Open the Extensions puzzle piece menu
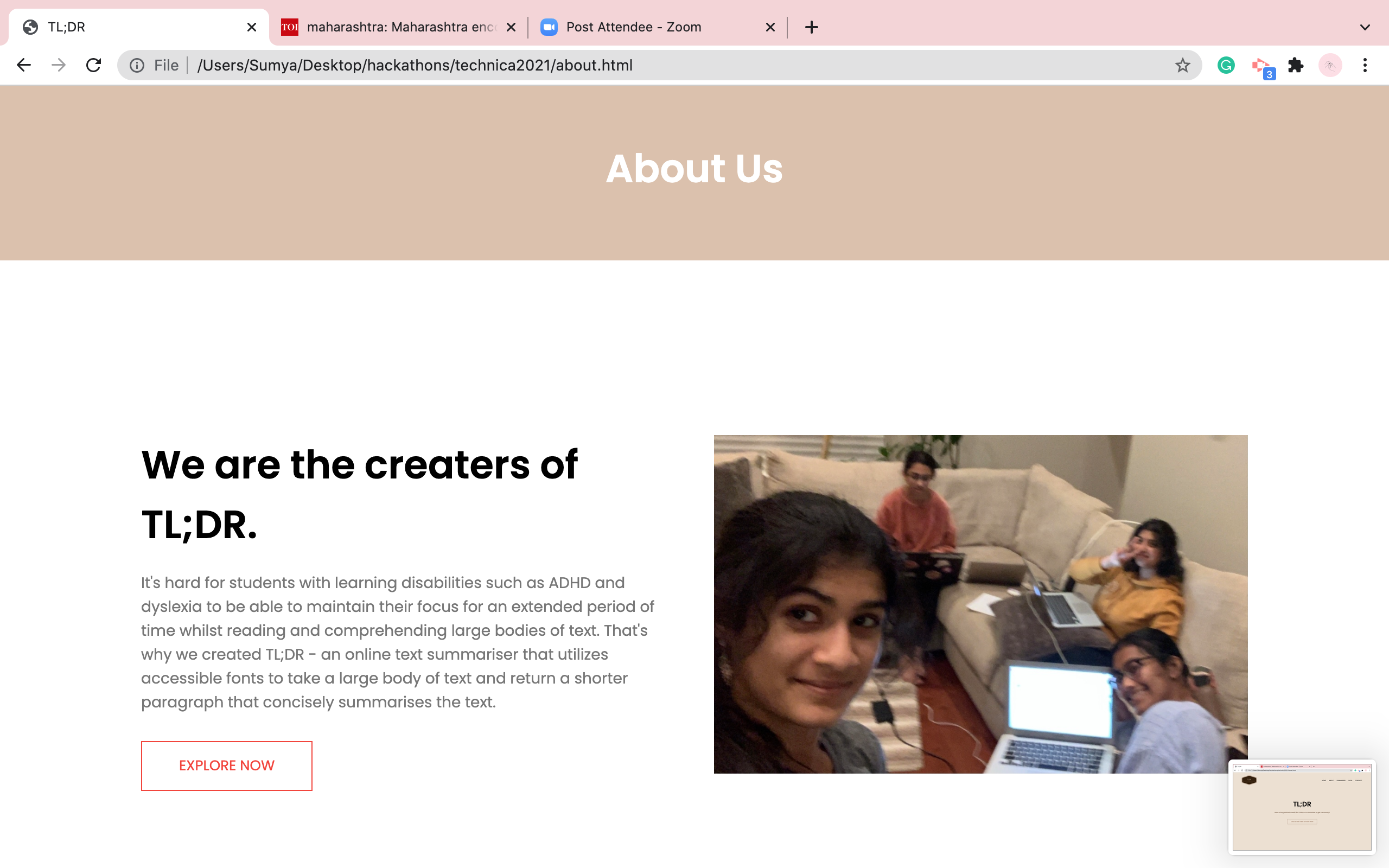 pyautogui.click(x=1296, y=66)
